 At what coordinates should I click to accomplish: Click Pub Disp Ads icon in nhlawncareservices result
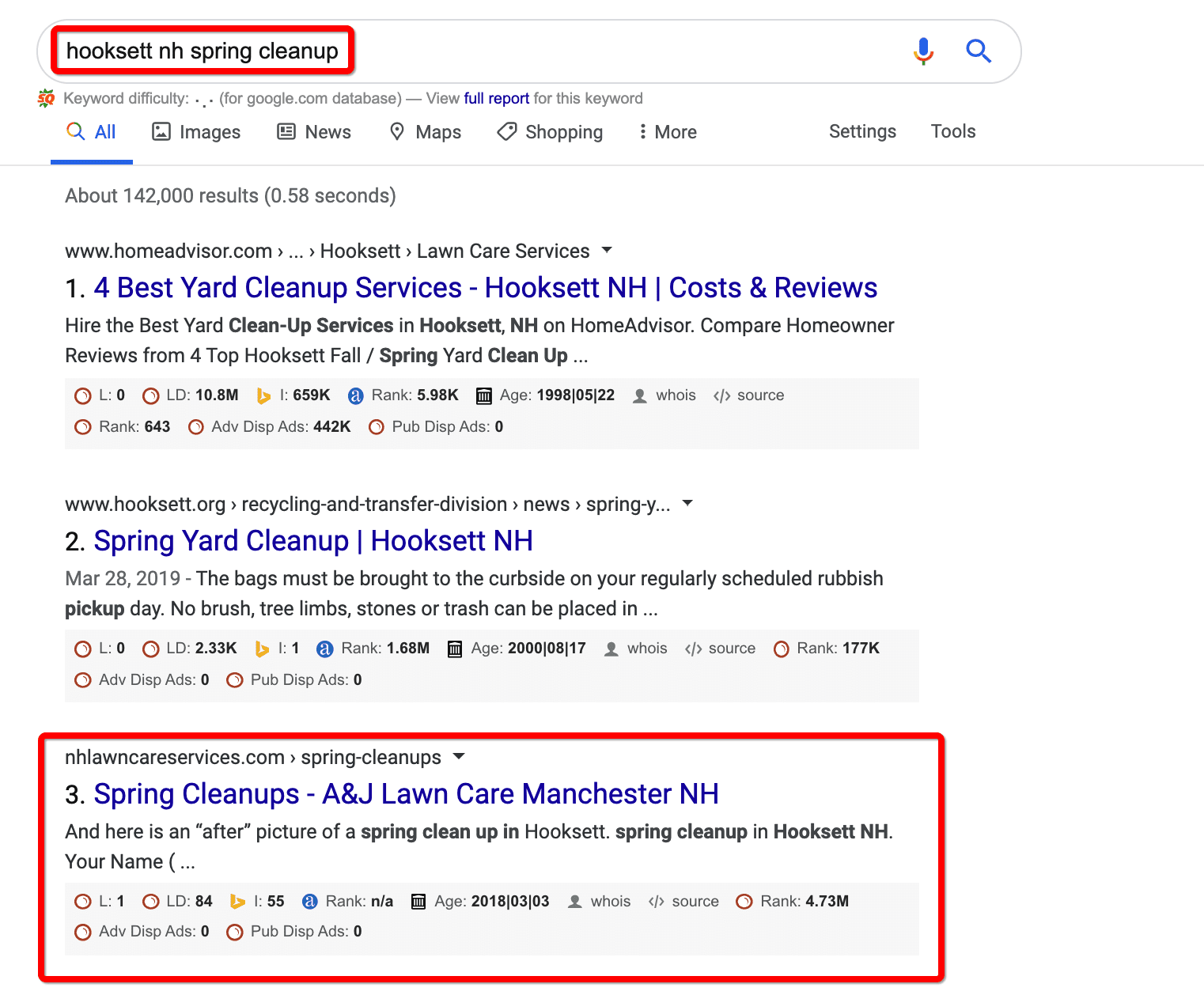[x=234, y=932]
